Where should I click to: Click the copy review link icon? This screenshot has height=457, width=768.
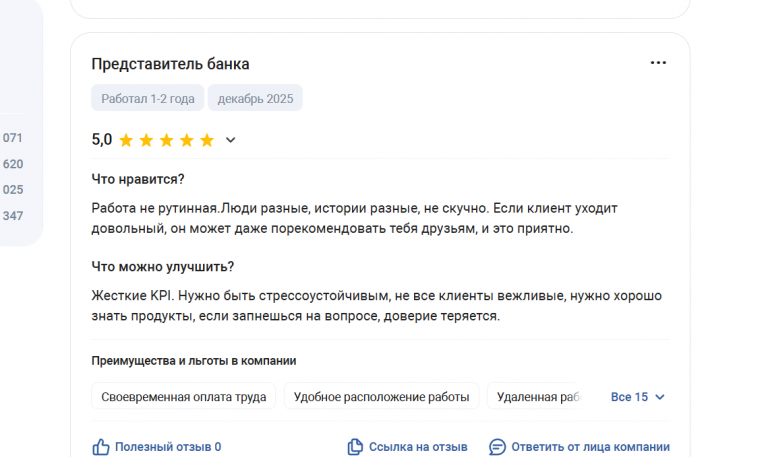pos(355,447)
